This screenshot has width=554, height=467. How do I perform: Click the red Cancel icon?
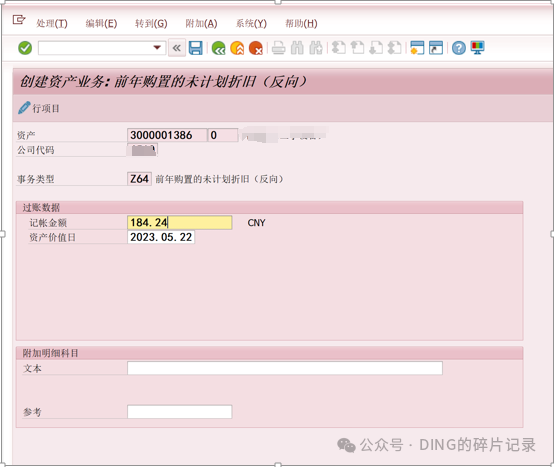[255, 48]
